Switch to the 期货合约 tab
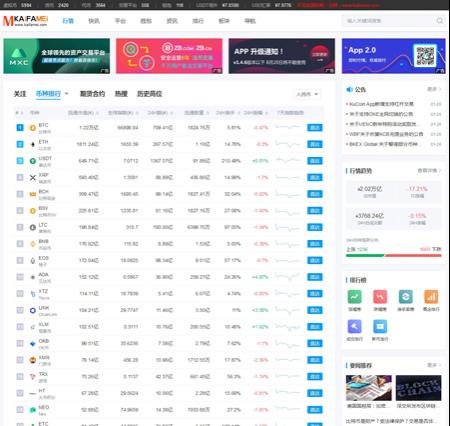Screen dimensions: 450x426 coord(92,94)
